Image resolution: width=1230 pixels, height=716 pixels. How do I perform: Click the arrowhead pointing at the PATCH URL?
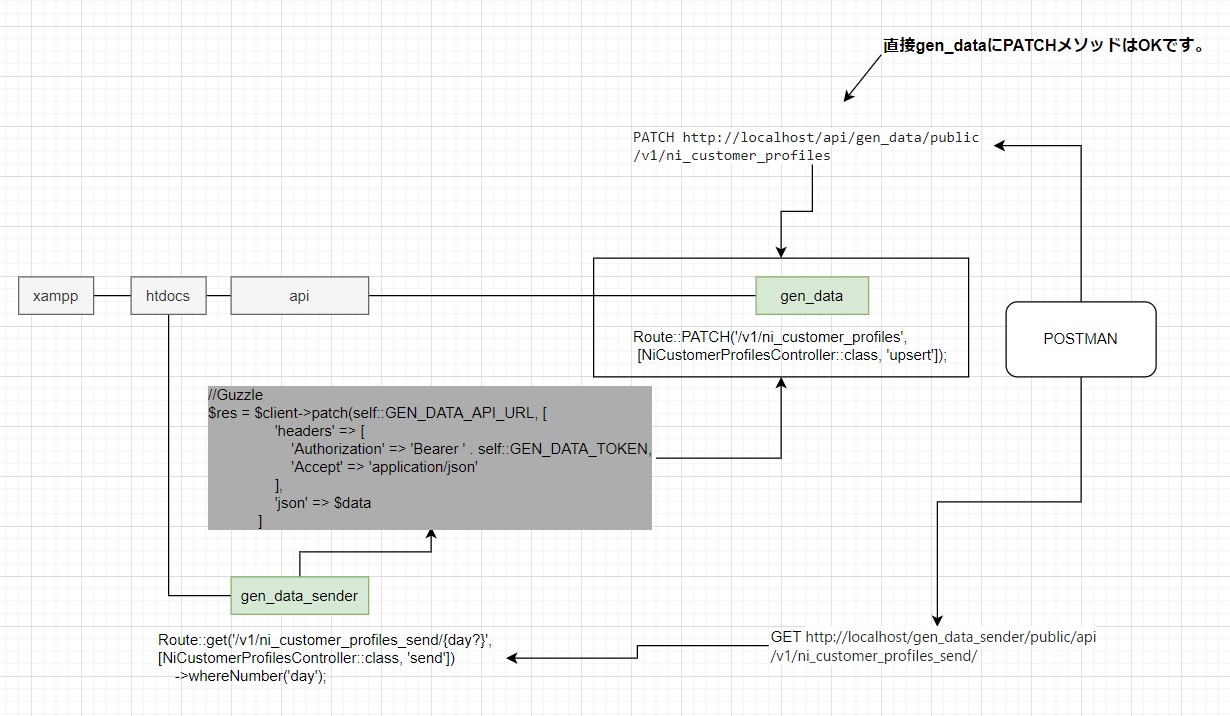(1000, 145)
